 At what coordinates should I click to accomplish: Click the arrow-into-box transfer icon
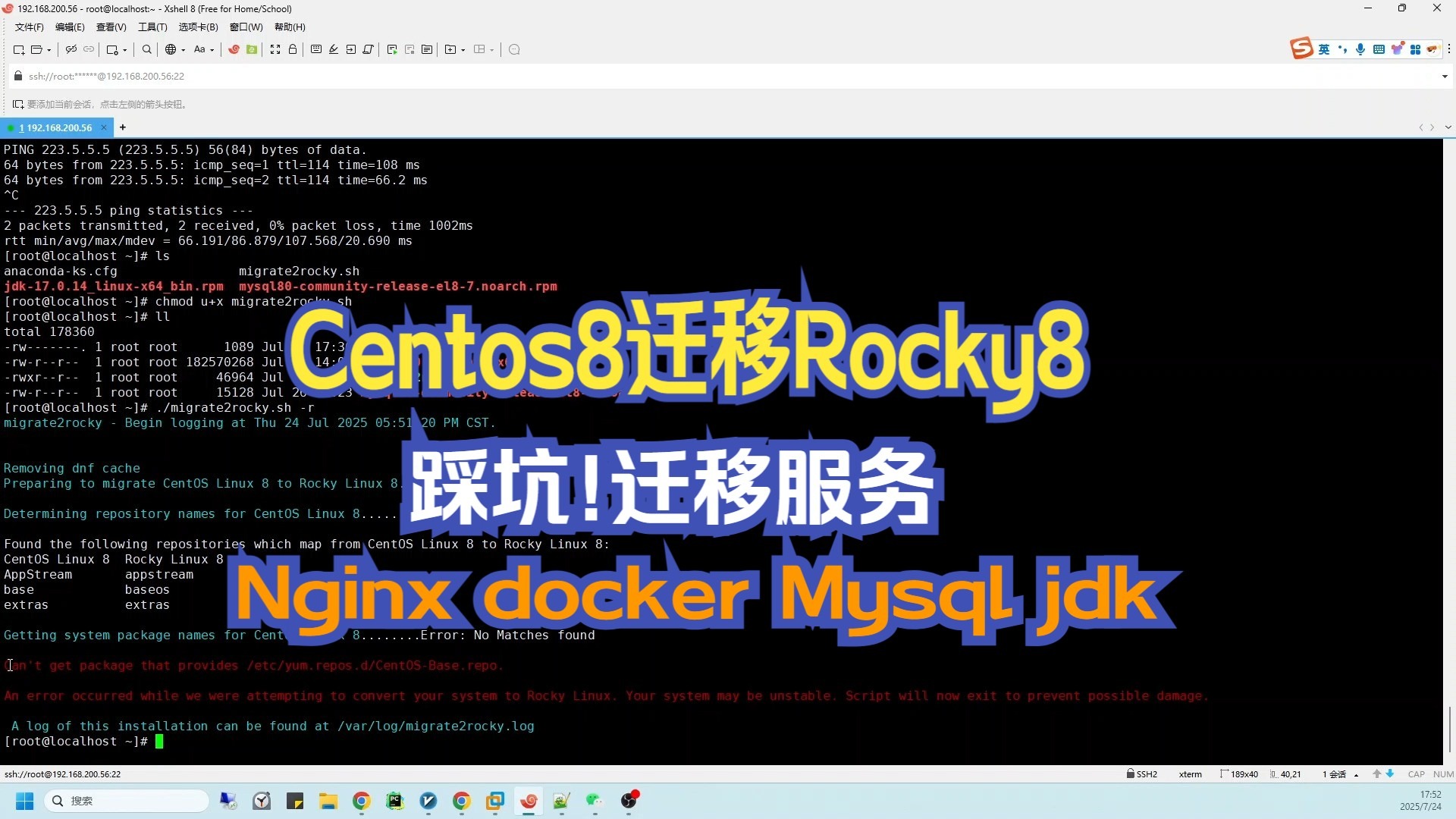click(351, 50)
